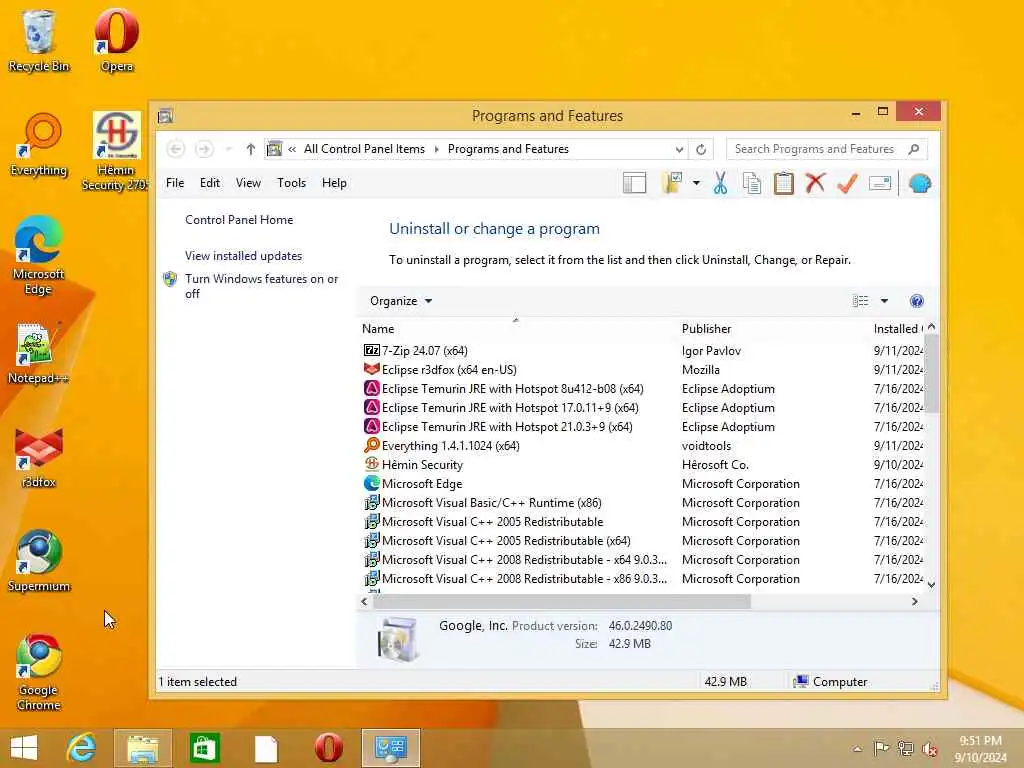The image size is (1024, 768).
Task: Select Eclipse r3dfox (x64 en-US) entry
Action: (x=449, y=370)
